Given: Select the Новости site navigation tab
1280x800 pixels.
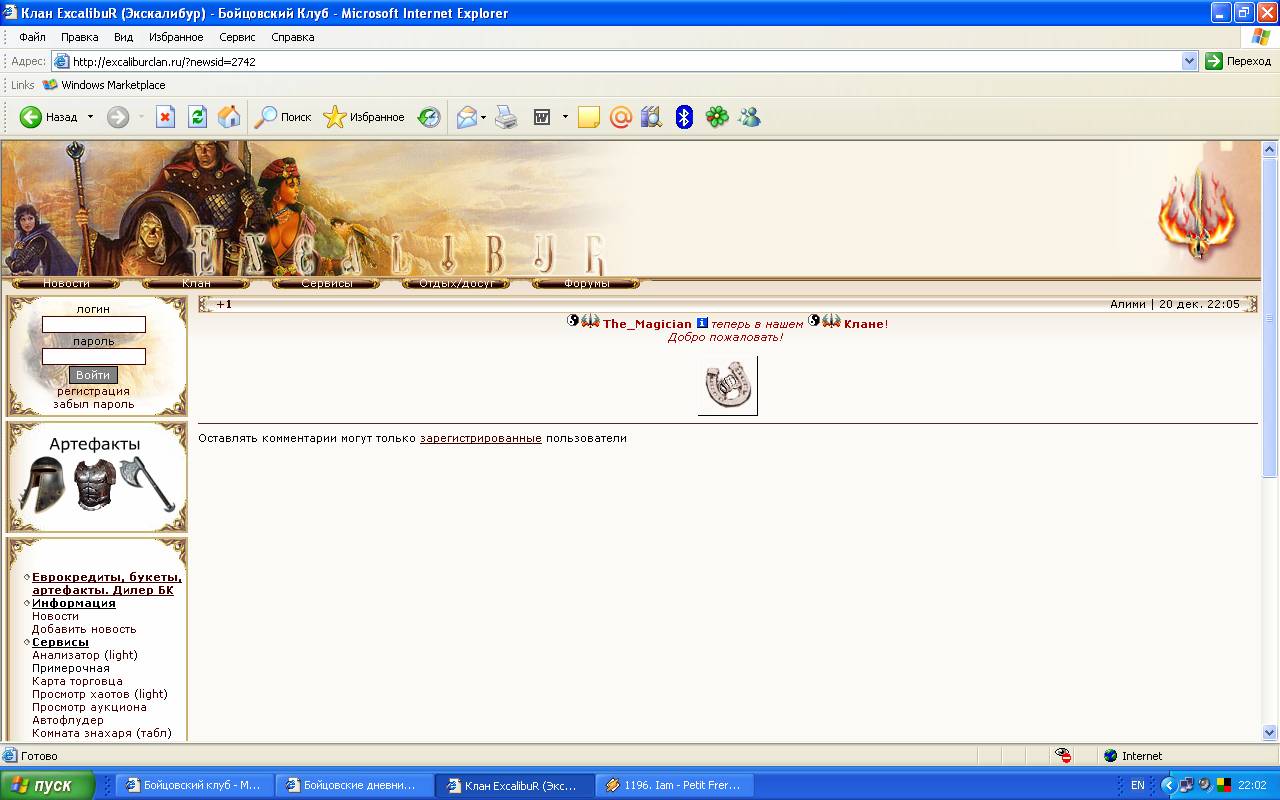Looking at the screenshot, I should click(x=66, y=284).
